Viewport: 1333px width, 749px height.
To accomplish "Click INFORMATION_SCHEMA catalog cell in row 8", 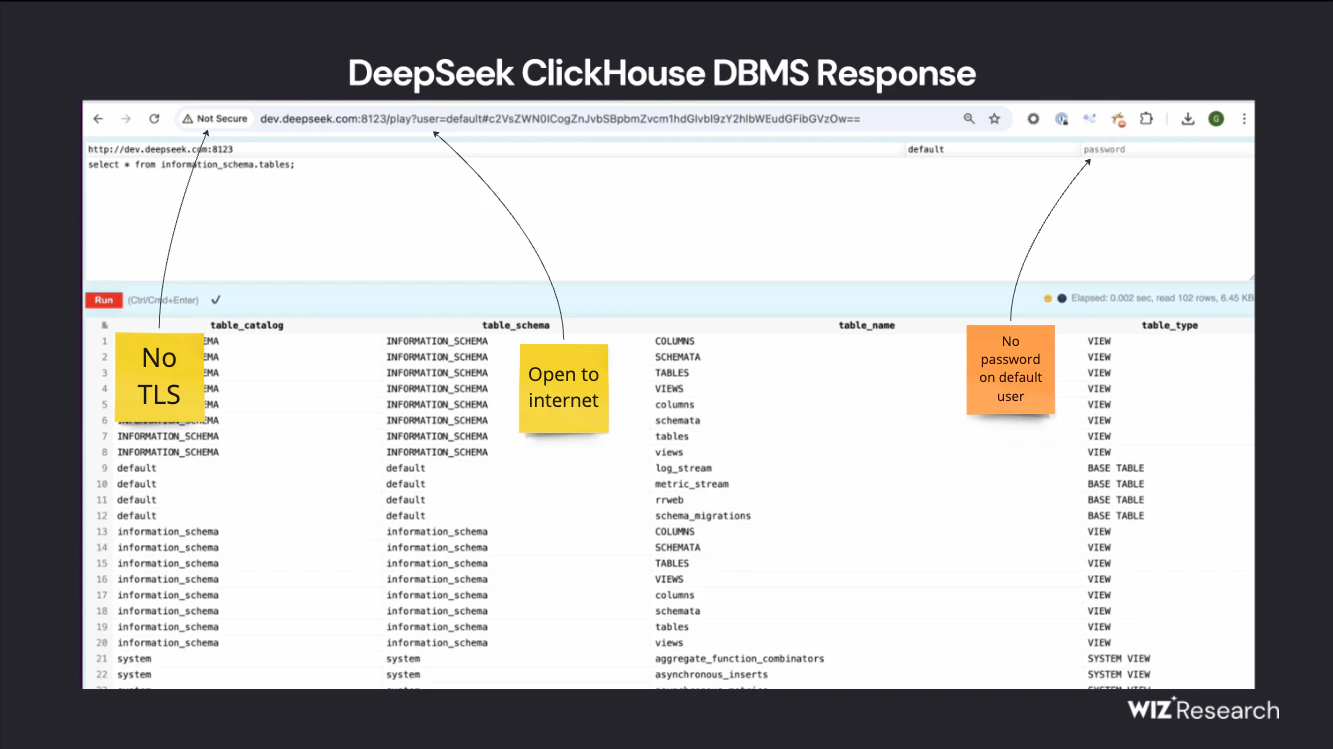I will click(x=168, y=452).
